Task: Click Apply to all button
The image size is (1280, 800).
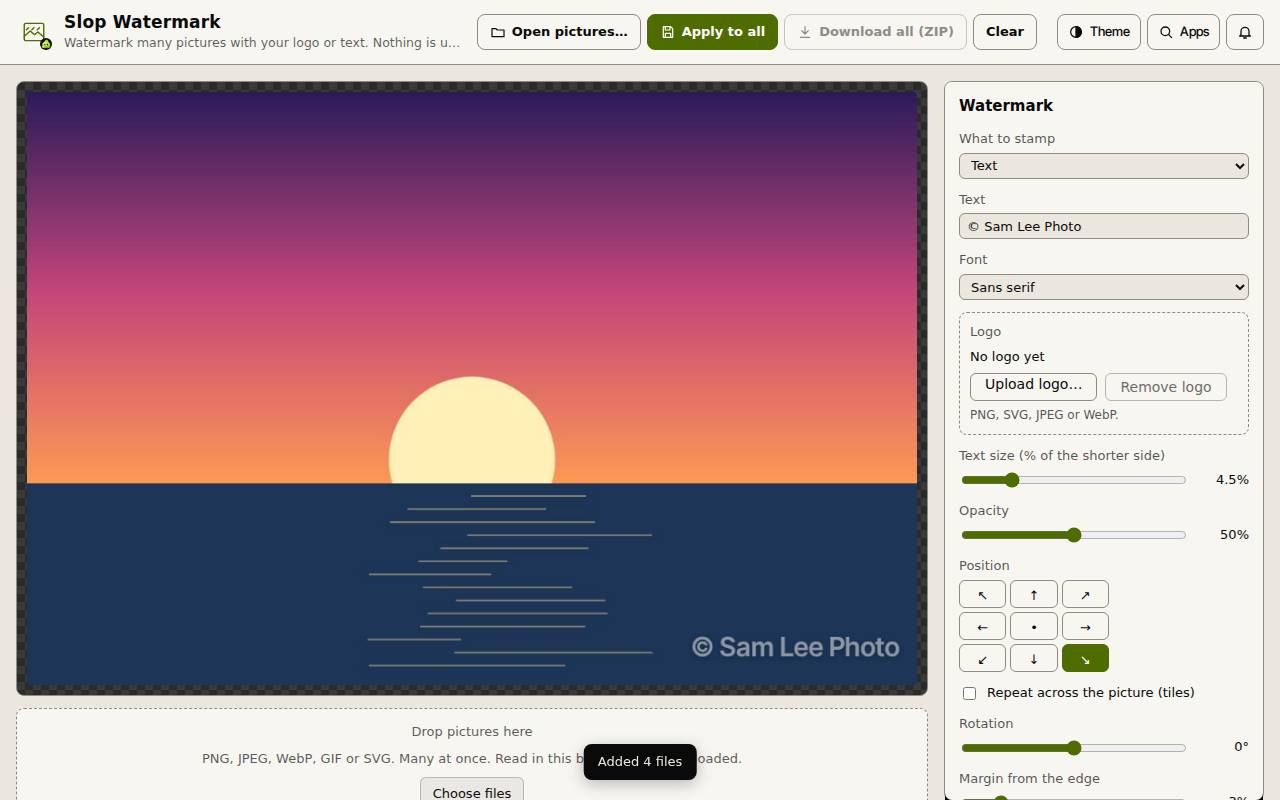Action: (712, 32)
